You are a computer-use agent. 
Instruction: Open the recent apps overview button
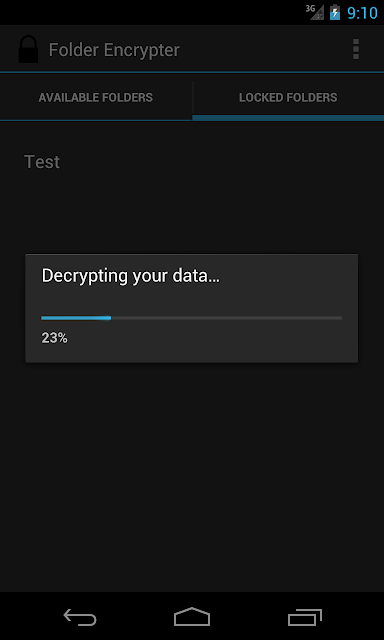pyautogui.click(x=304, y=617)
